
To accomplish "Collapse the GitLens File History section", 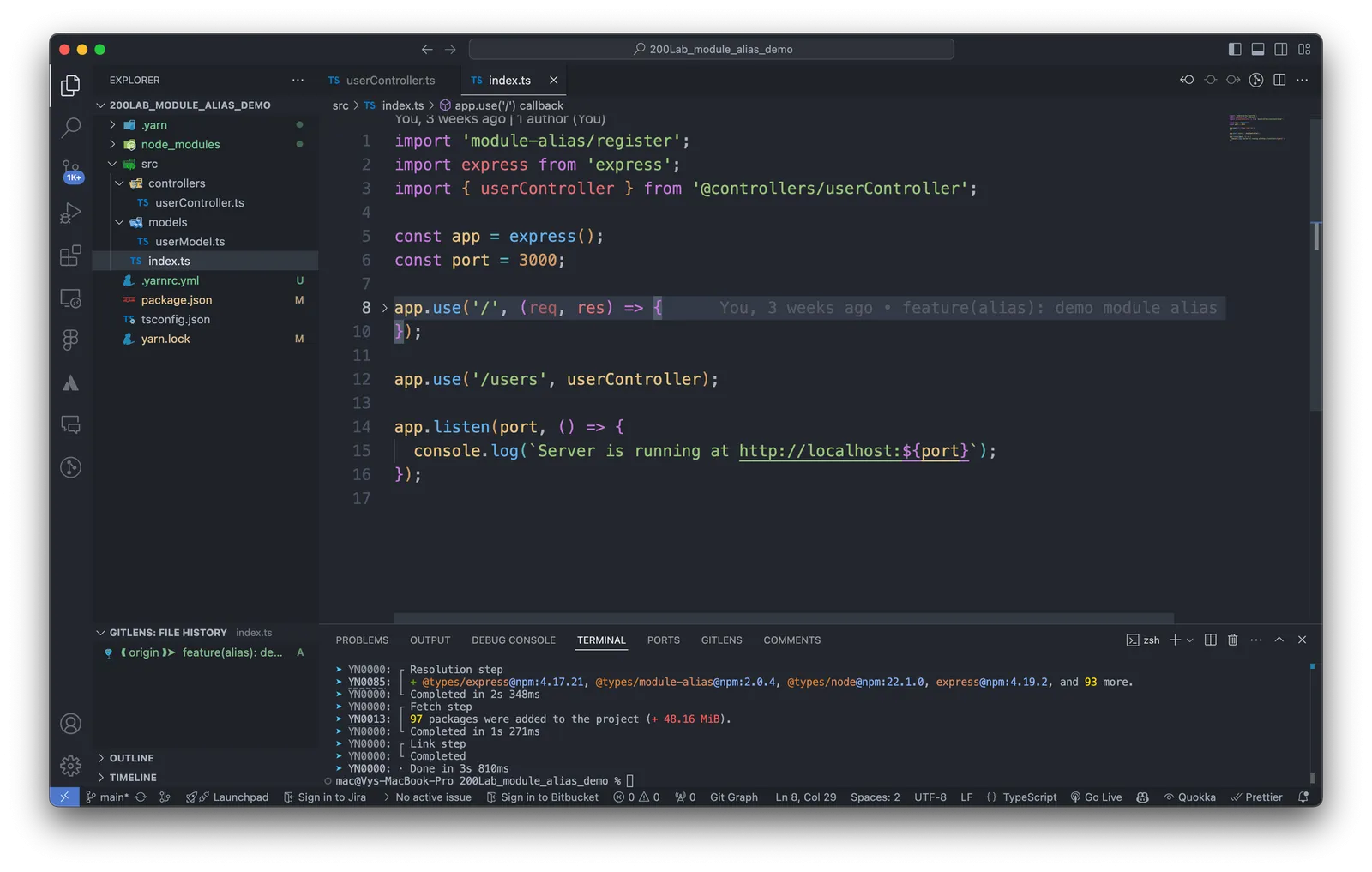I will [101, 633].
